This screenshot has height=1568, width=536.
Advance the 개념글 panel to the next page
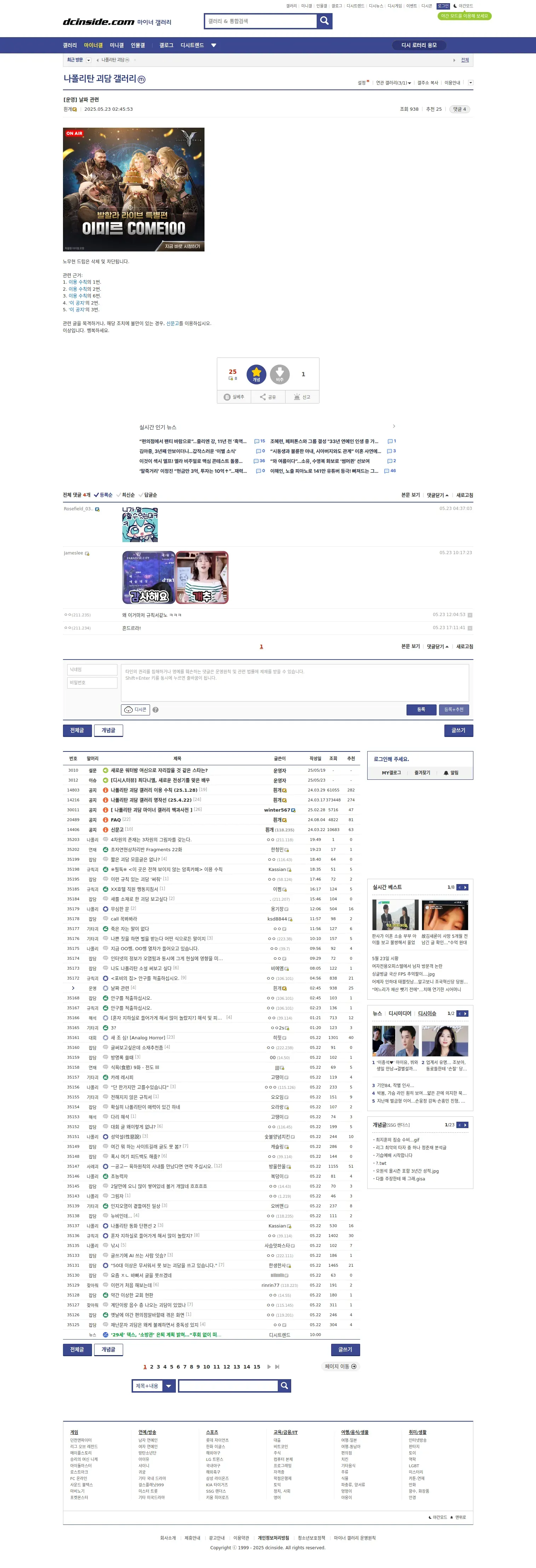click(x=466, y=1125)
